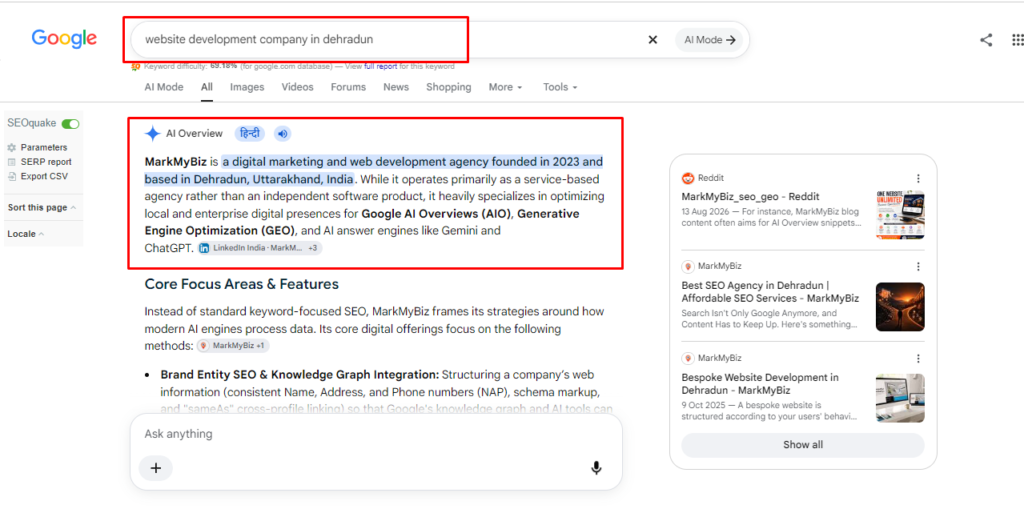Click Show all sources button
Screen dimensions: 1024x513
point(803,445)
